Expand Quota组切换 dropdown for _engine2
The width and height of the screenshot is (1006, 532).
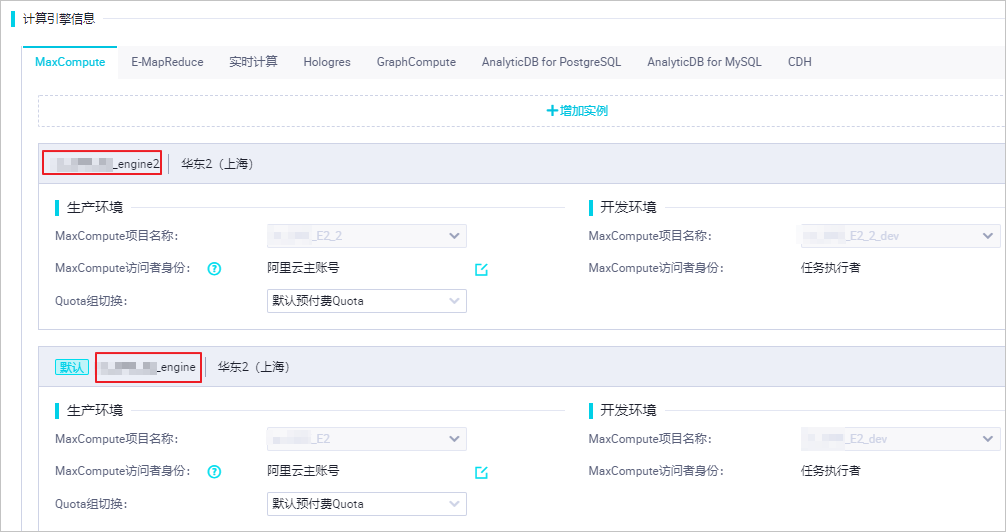point(366,301)
